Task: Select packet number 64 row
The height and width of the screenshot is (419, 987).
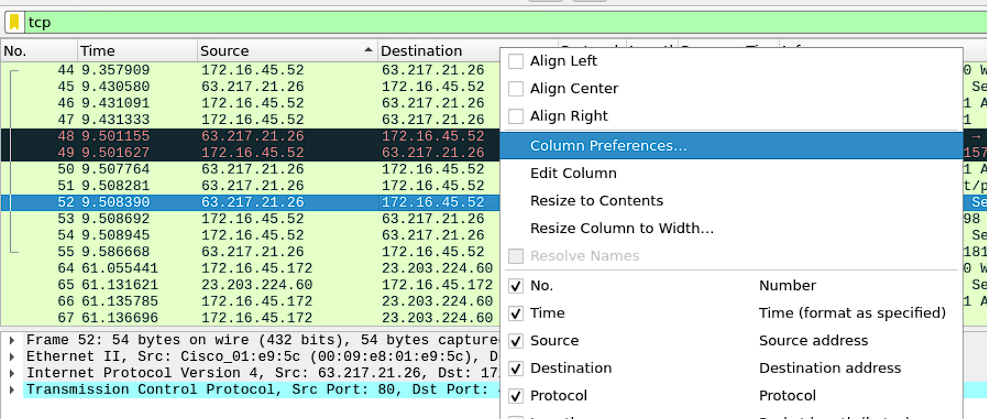Action: pos(252,269)
